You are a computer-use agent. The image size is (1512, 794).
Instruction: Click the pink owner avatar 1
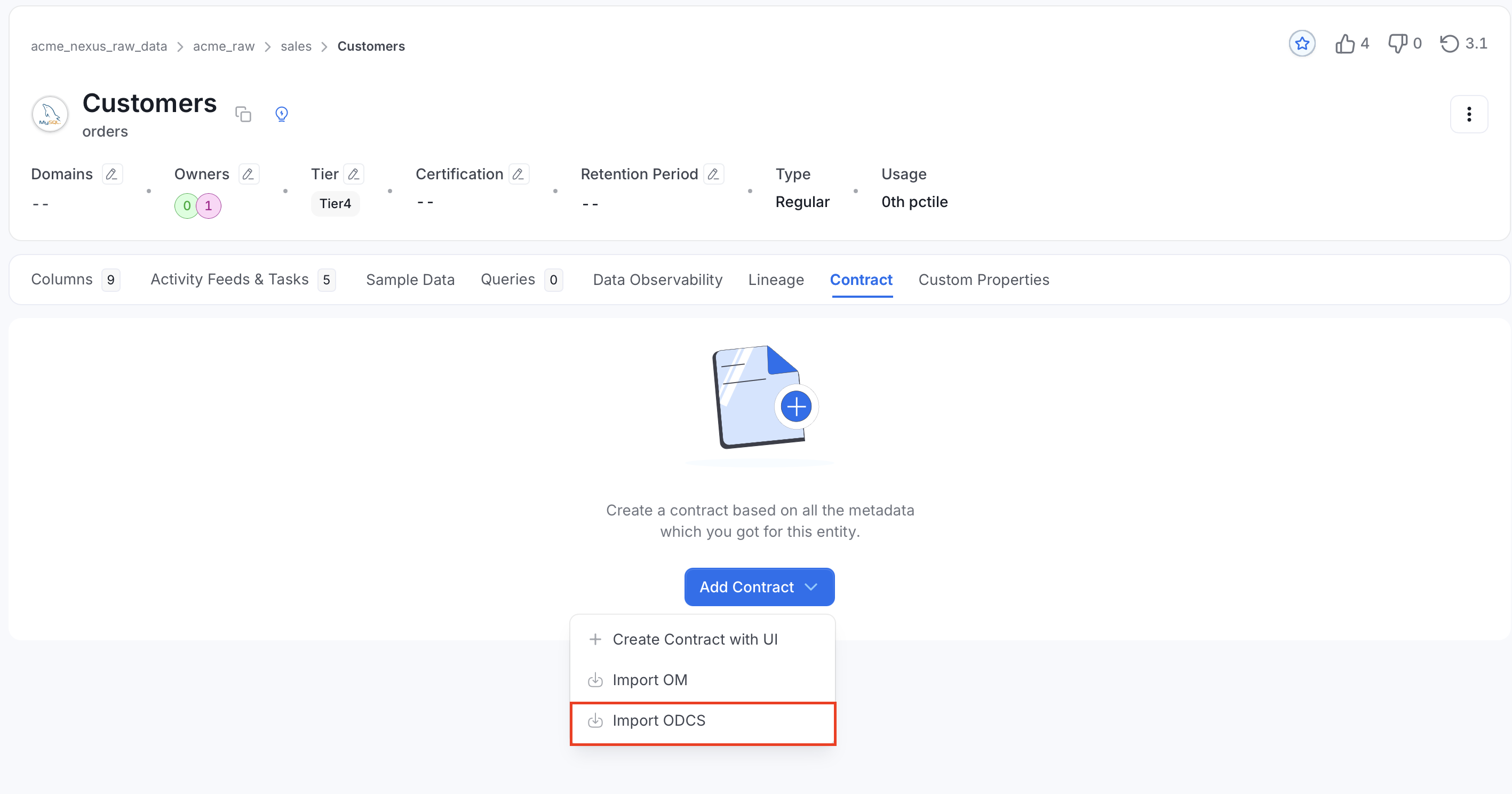point(209,206)
